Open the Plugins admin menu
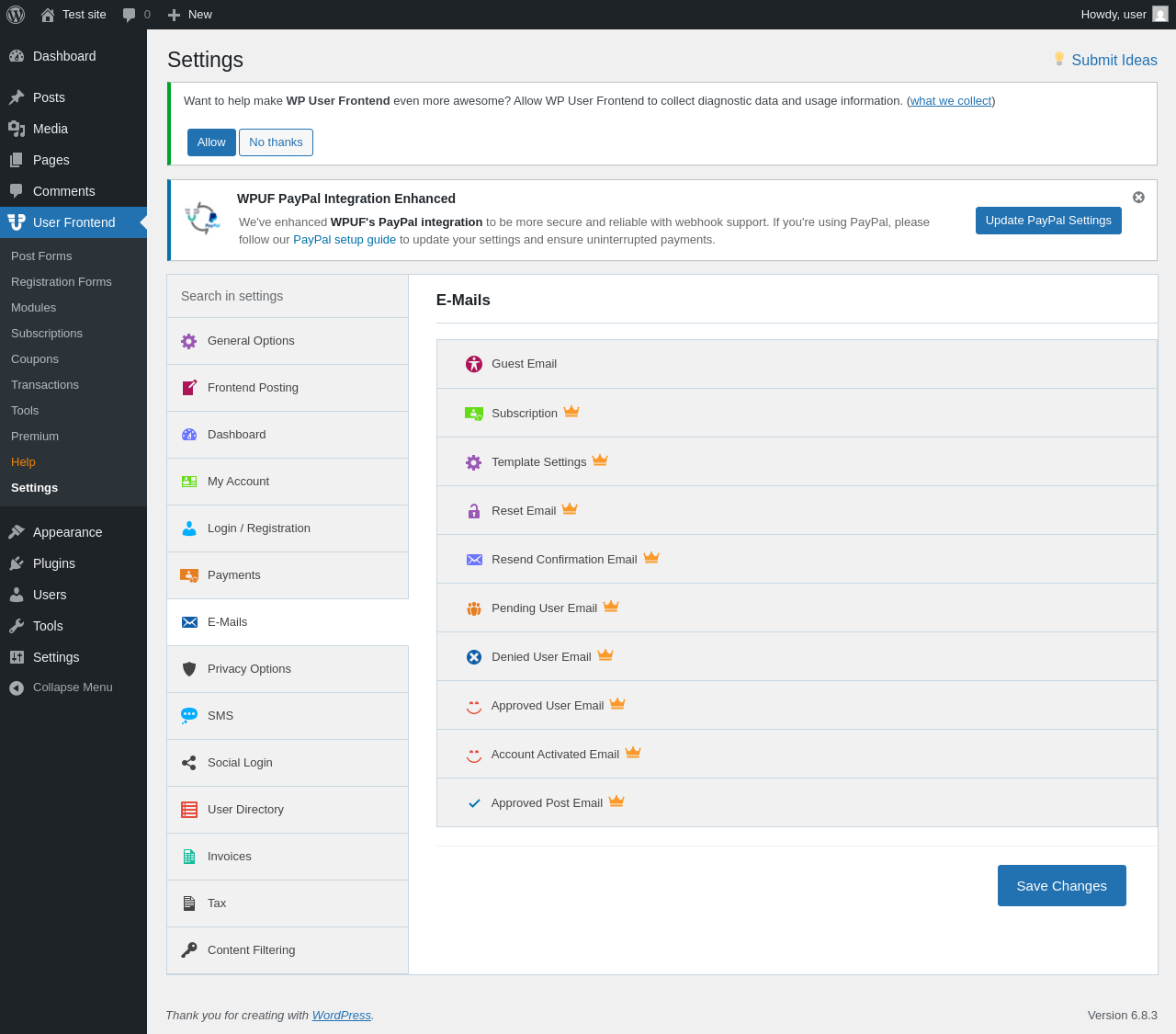The height and width of the screenshot is (1034, 1176). tap(73, 563)
